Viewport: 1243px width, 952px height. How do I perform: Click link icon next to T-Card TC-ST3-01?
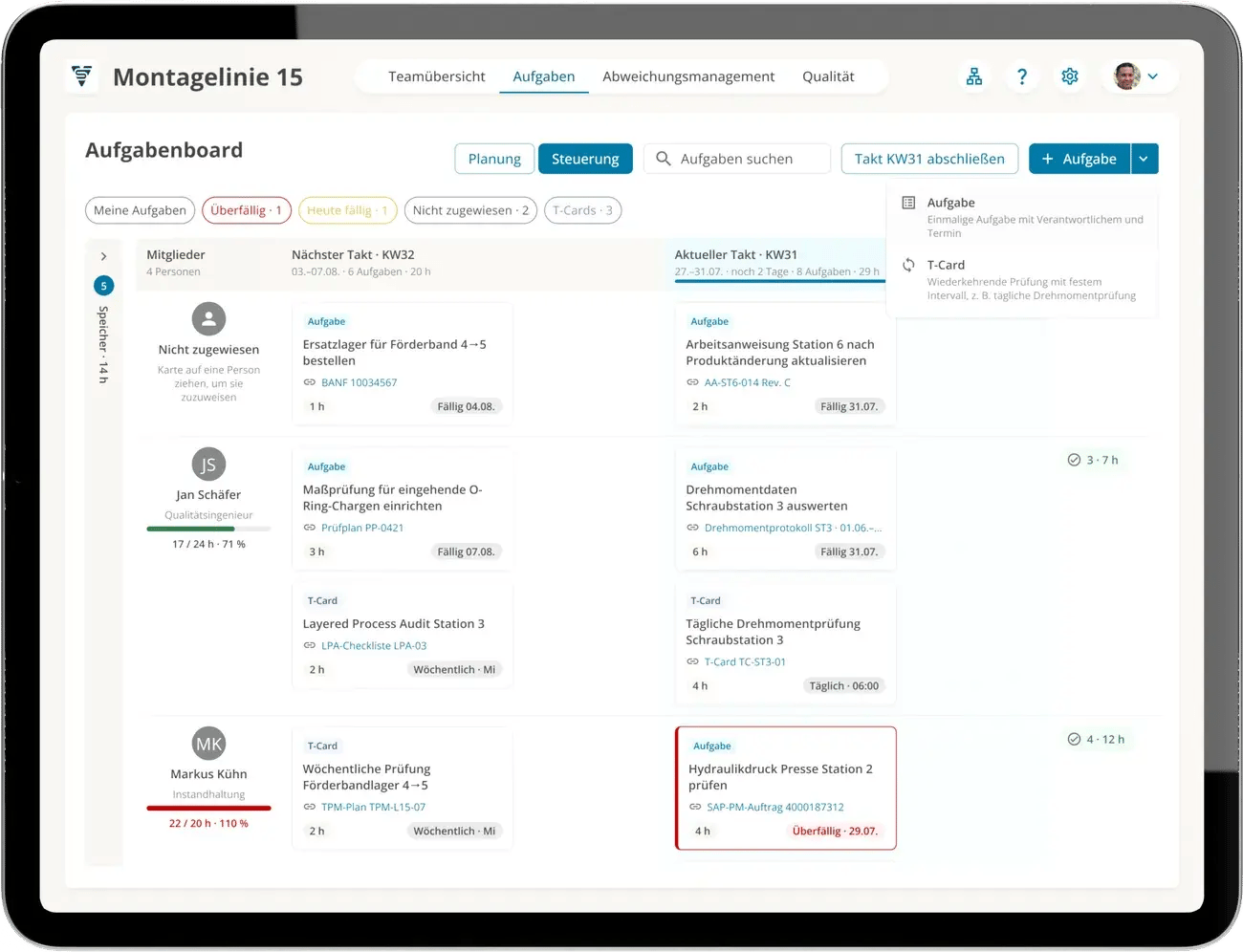(692, 661)
